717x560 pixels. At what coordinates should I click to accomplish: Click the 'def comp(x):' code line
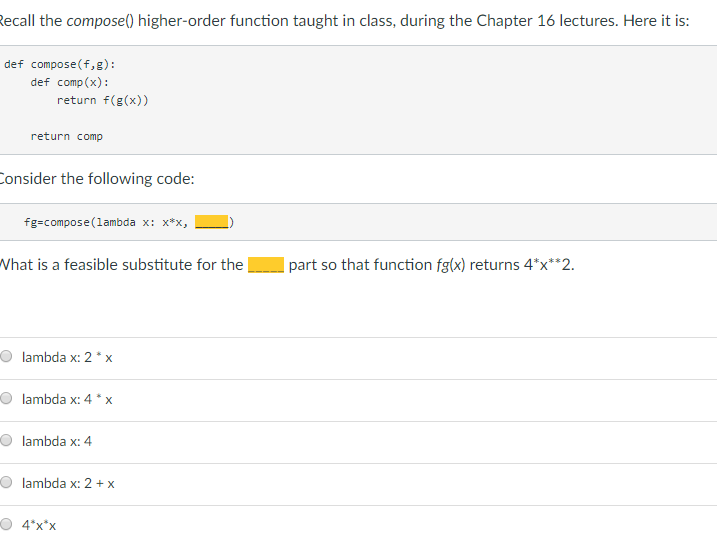coord(70,82)
